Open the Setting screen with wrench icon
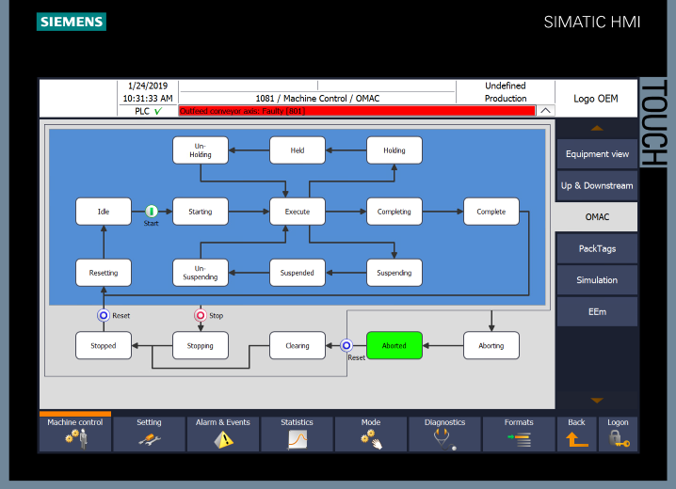This screenshot has height=489, width=676. pyautogui.click(x=149, y=433)
